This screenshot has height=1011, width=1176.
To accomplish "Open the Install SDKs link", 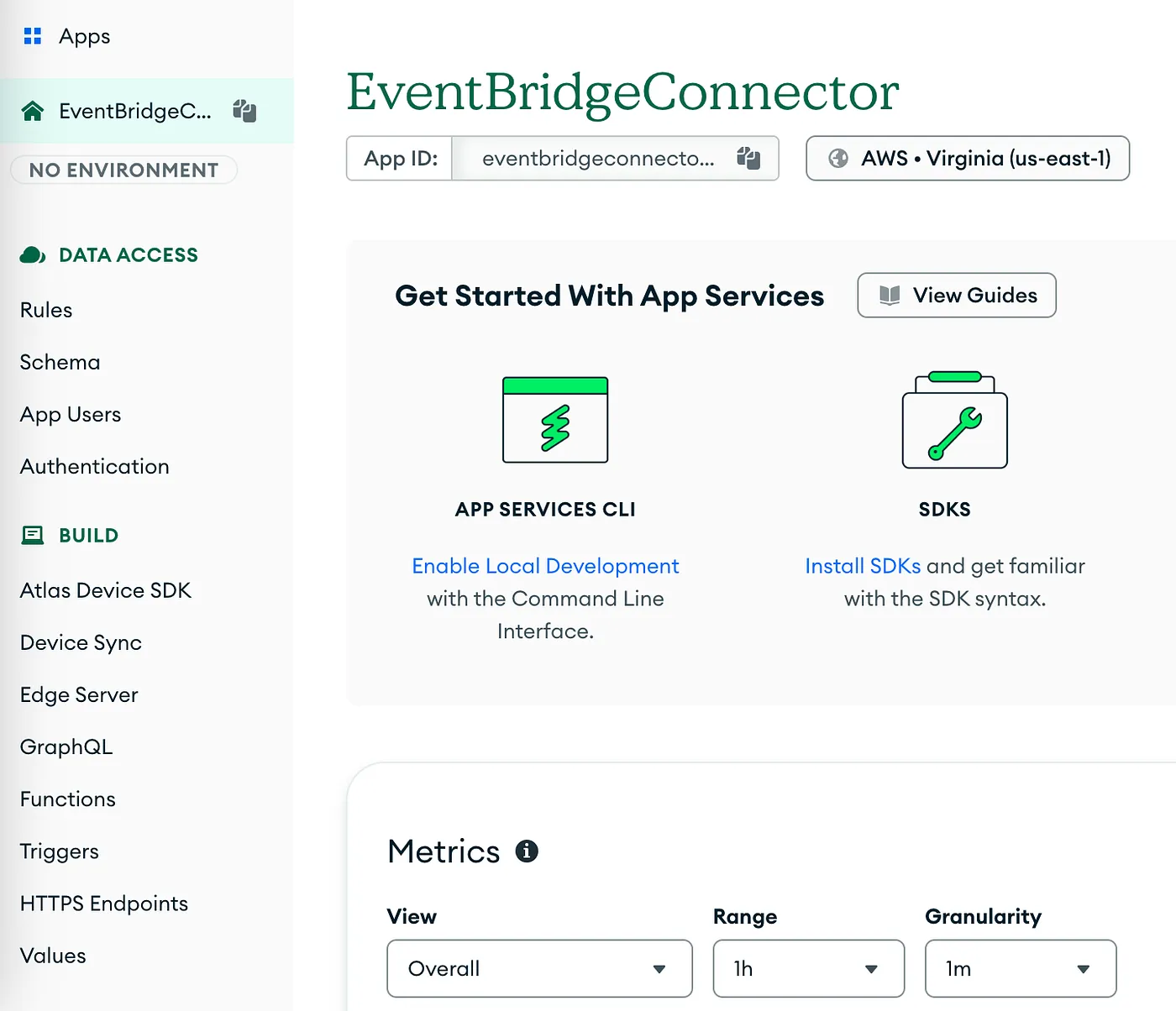I will tap(863, 566).
